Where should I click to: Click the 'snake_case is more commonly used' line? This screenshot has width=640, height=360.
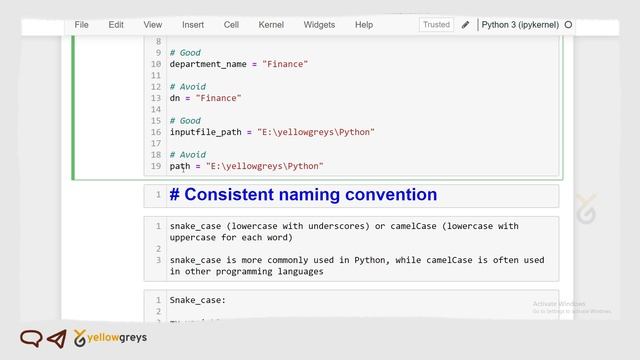357,266
